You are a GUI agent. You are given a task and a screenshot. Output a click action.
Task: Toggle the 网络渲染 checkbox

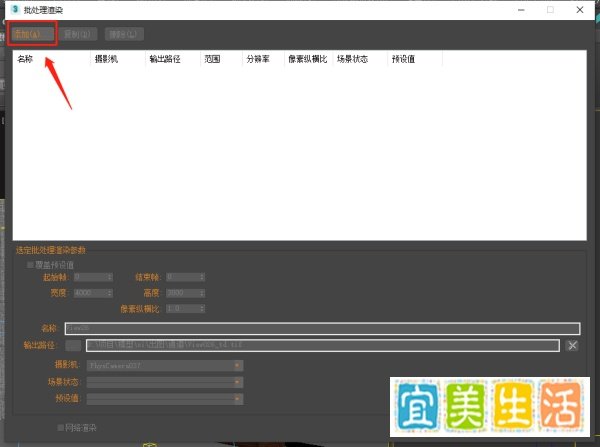(x=60, y=427)
